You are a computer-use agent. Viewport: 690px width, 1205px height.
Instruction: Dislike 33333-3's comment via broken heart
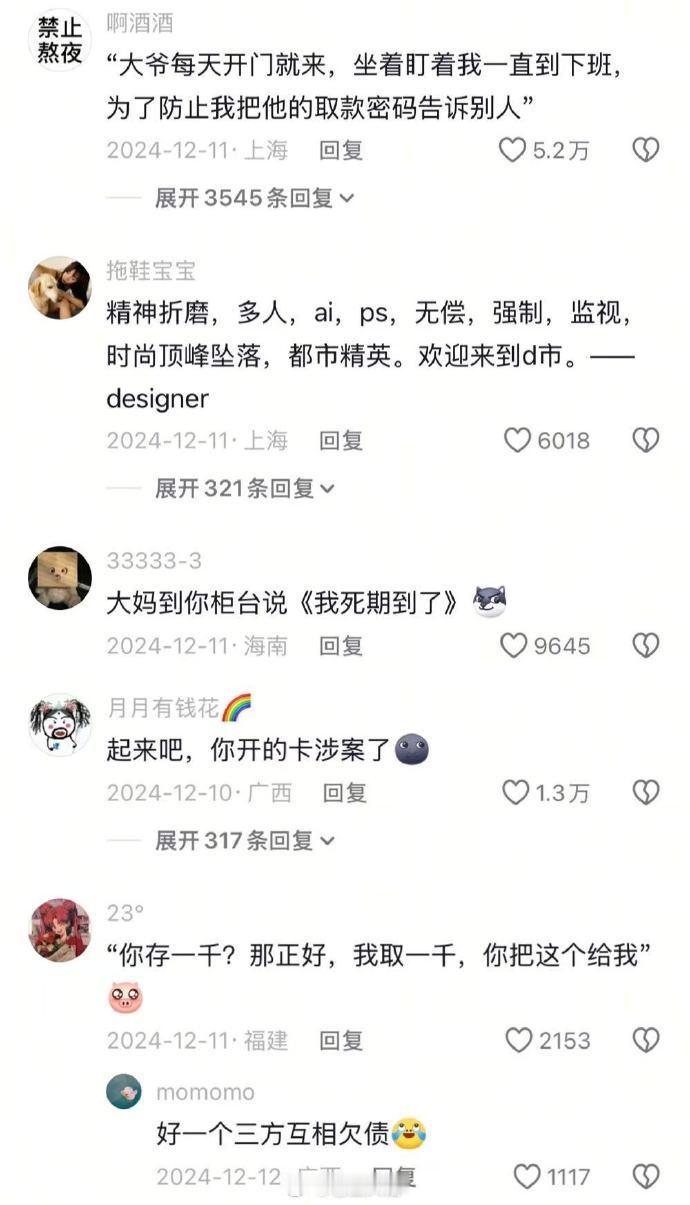click(646, 646)
